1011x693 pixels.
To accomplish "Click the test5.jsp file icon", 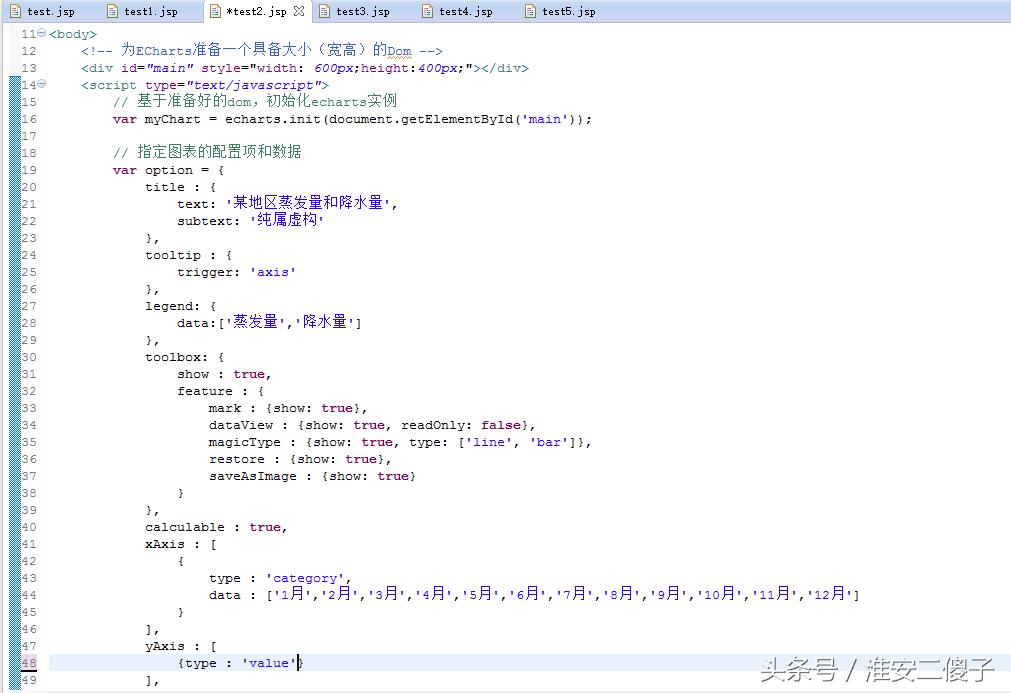I will [x=530, y=11].
